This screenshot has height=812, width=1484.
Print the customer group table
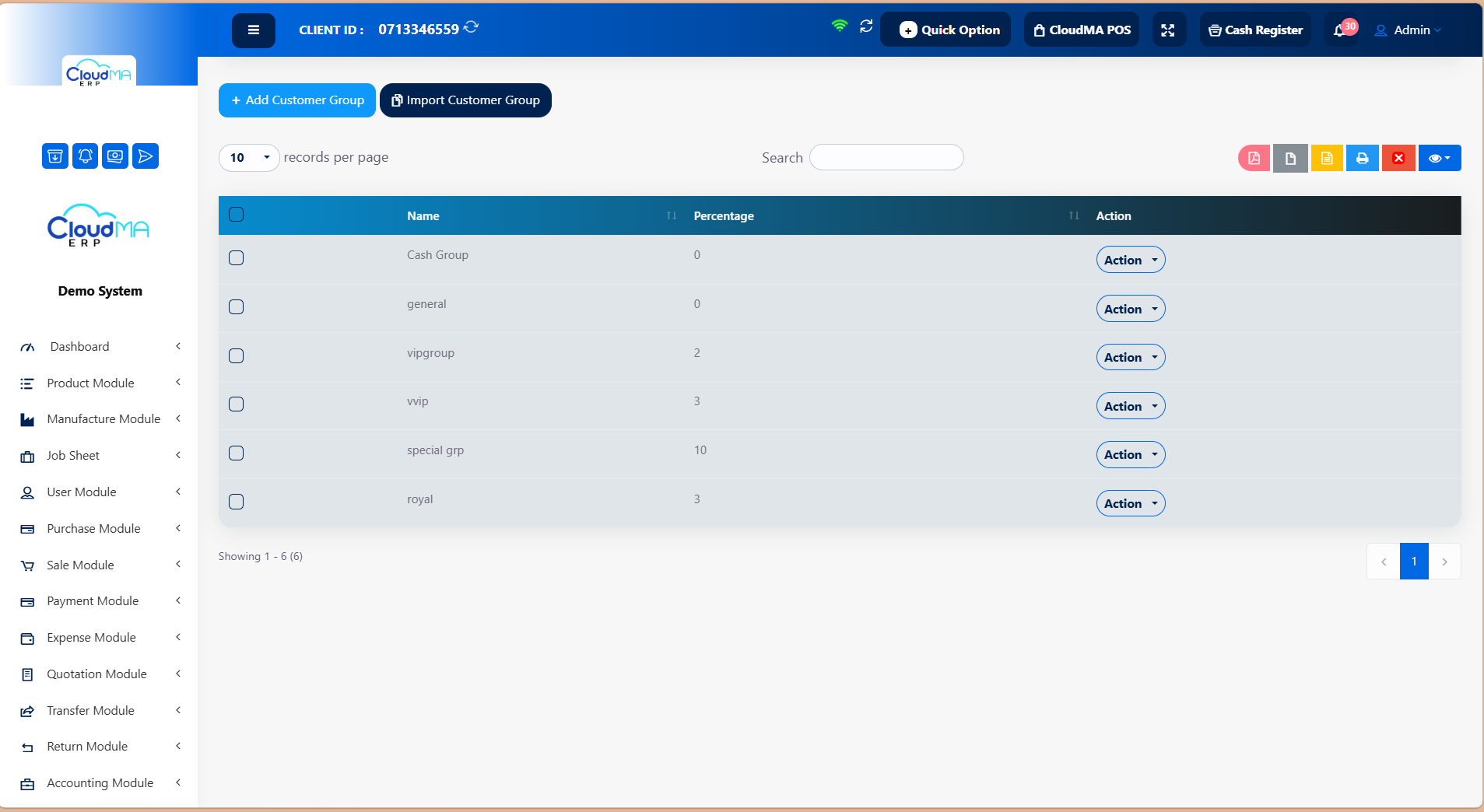1363,158
